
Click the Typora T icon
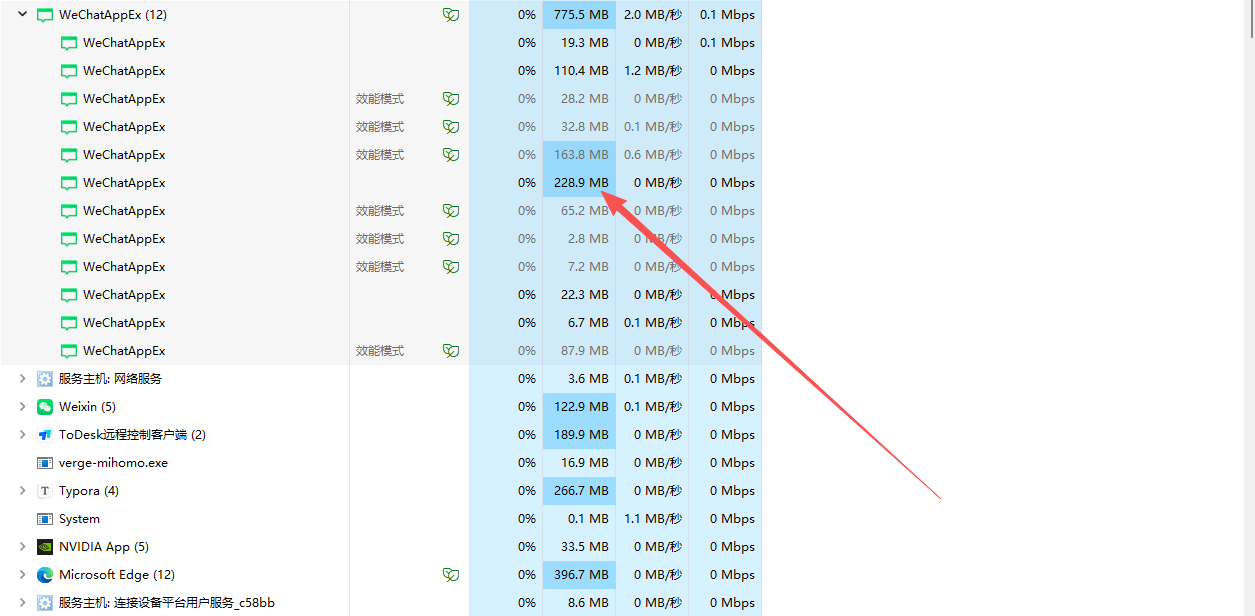(45, 491)
